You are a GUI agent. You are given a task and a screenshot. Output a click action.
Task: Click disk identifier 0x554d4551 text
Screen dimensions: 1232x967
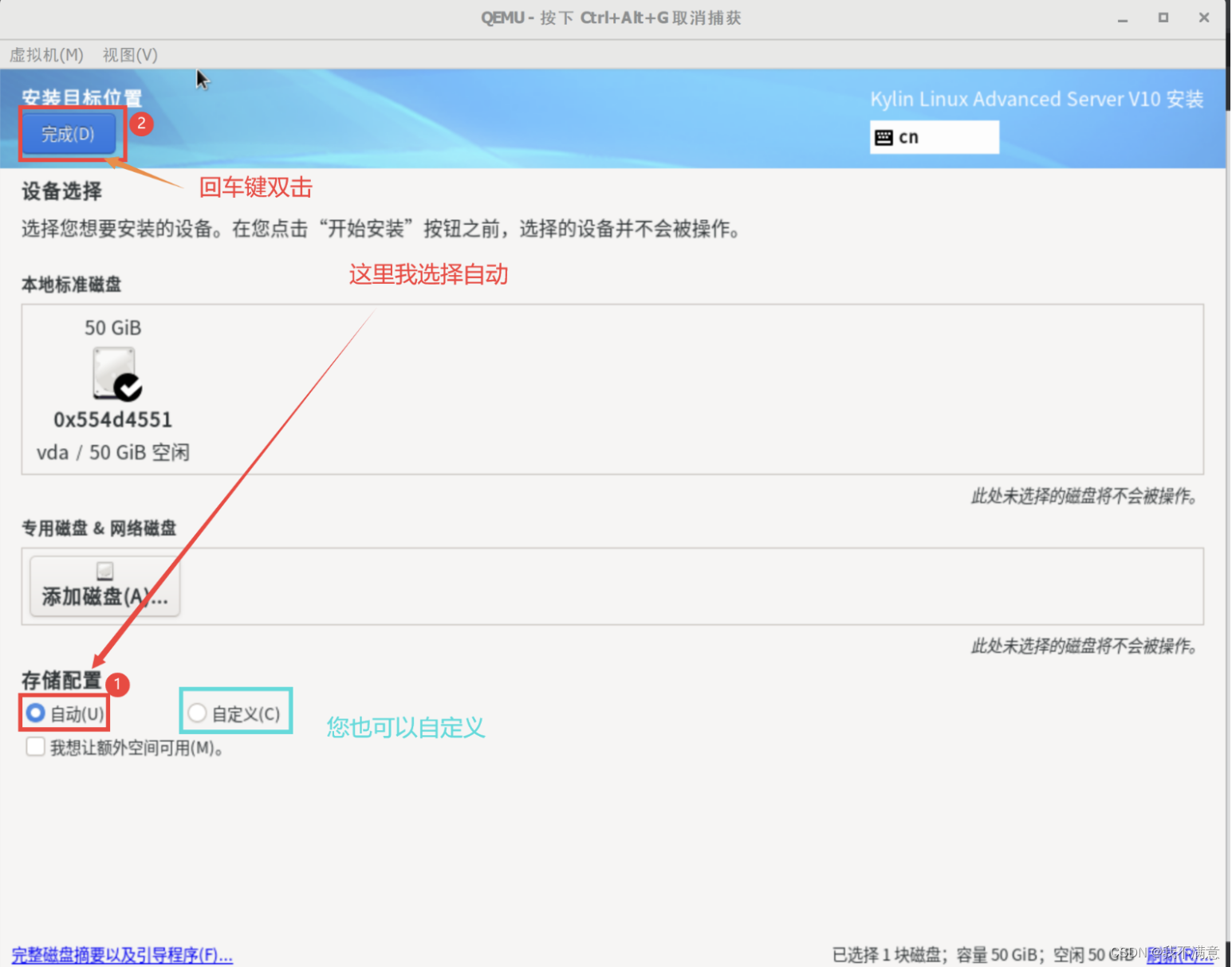[x=112, y=419]
